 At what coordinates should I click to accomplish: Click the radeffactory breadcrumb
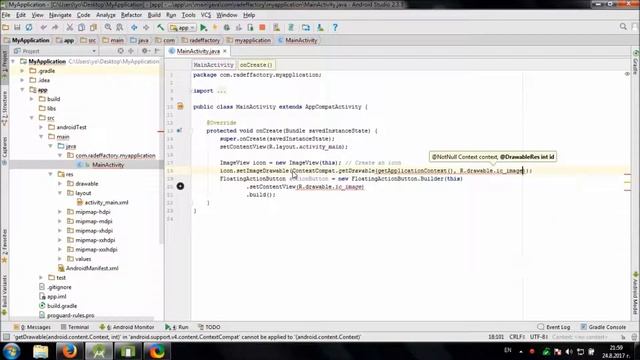click(x=201, y=40)
